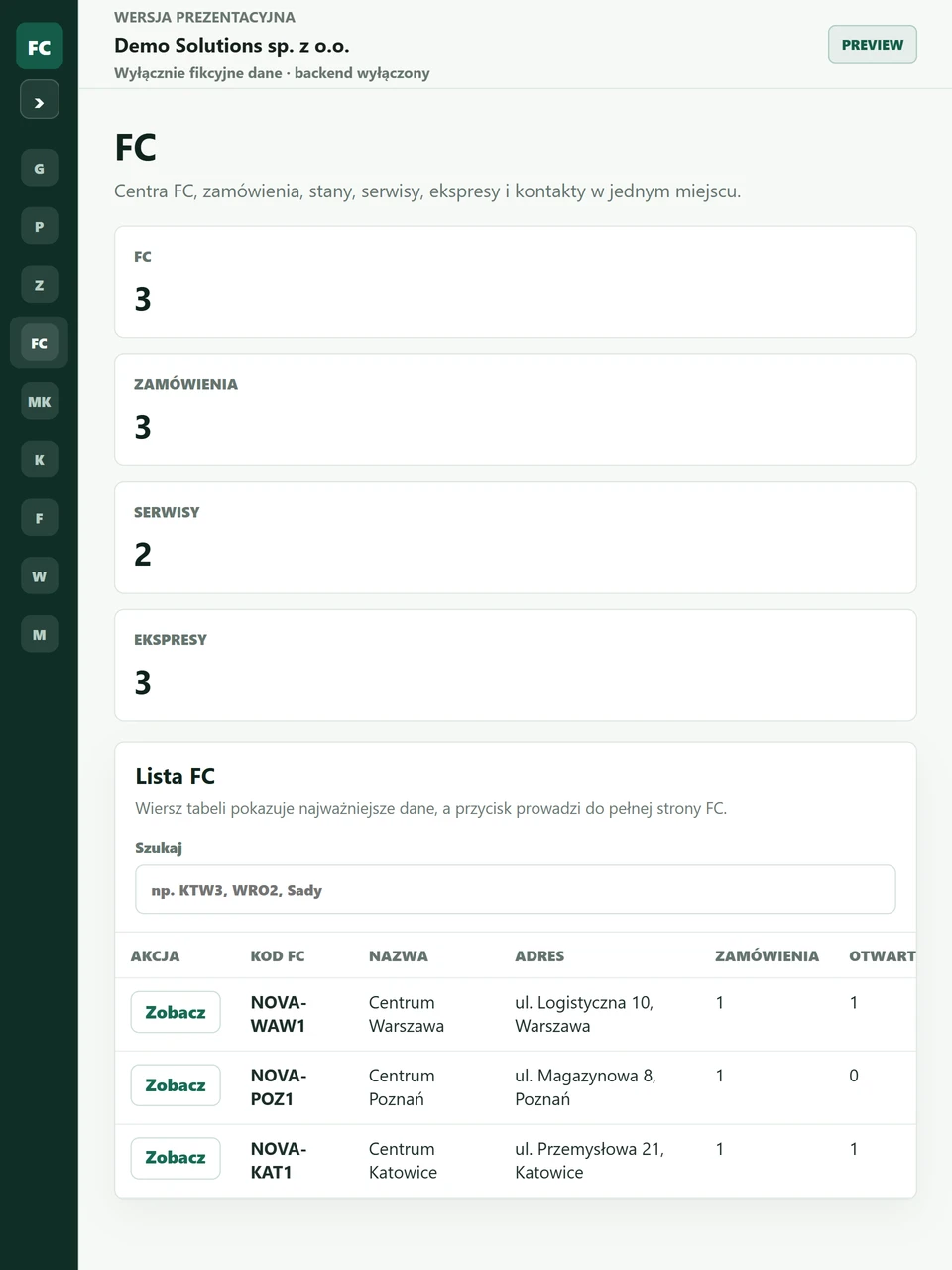Click the AKCJA column header
Screen dimensions: 952x1270
tap(156, 956)
